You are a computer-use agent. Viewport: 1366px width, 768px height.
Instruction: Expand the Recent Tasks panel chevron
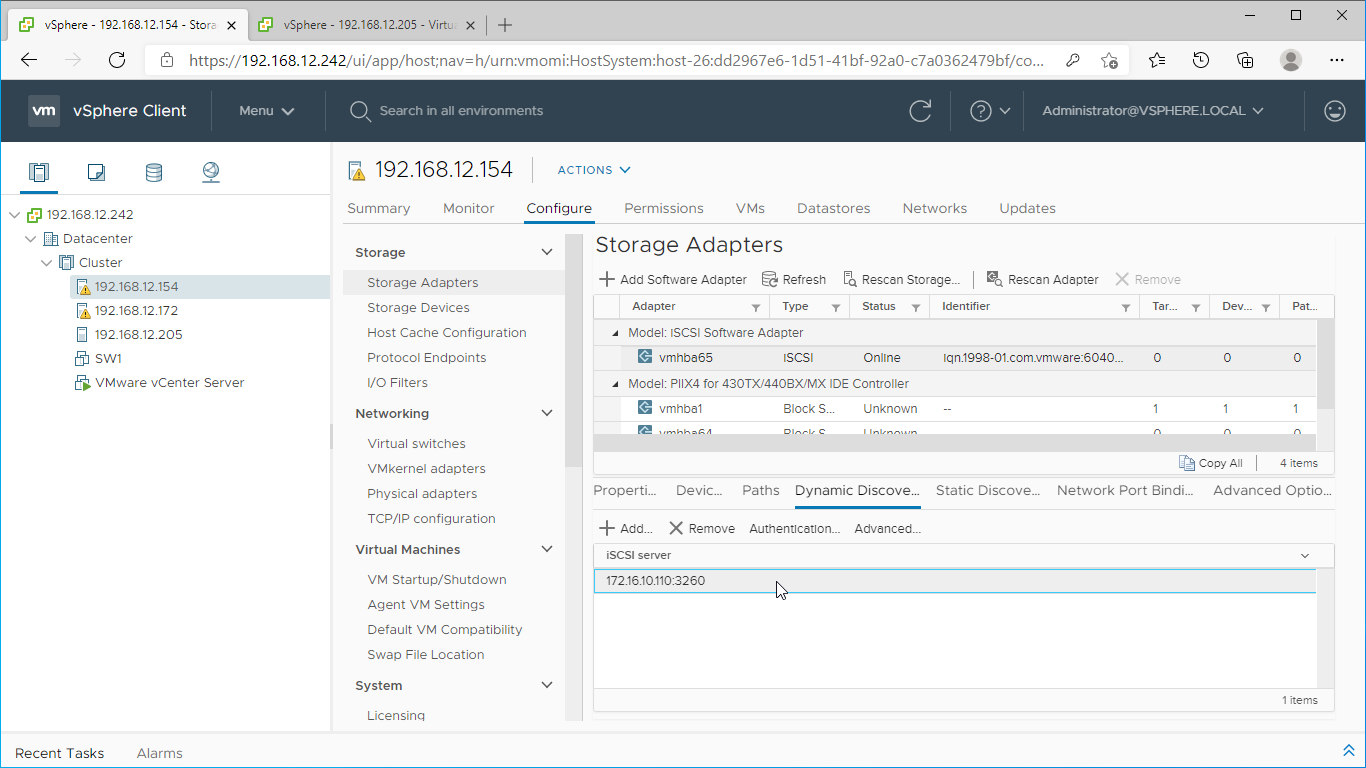pos(1348,751)
